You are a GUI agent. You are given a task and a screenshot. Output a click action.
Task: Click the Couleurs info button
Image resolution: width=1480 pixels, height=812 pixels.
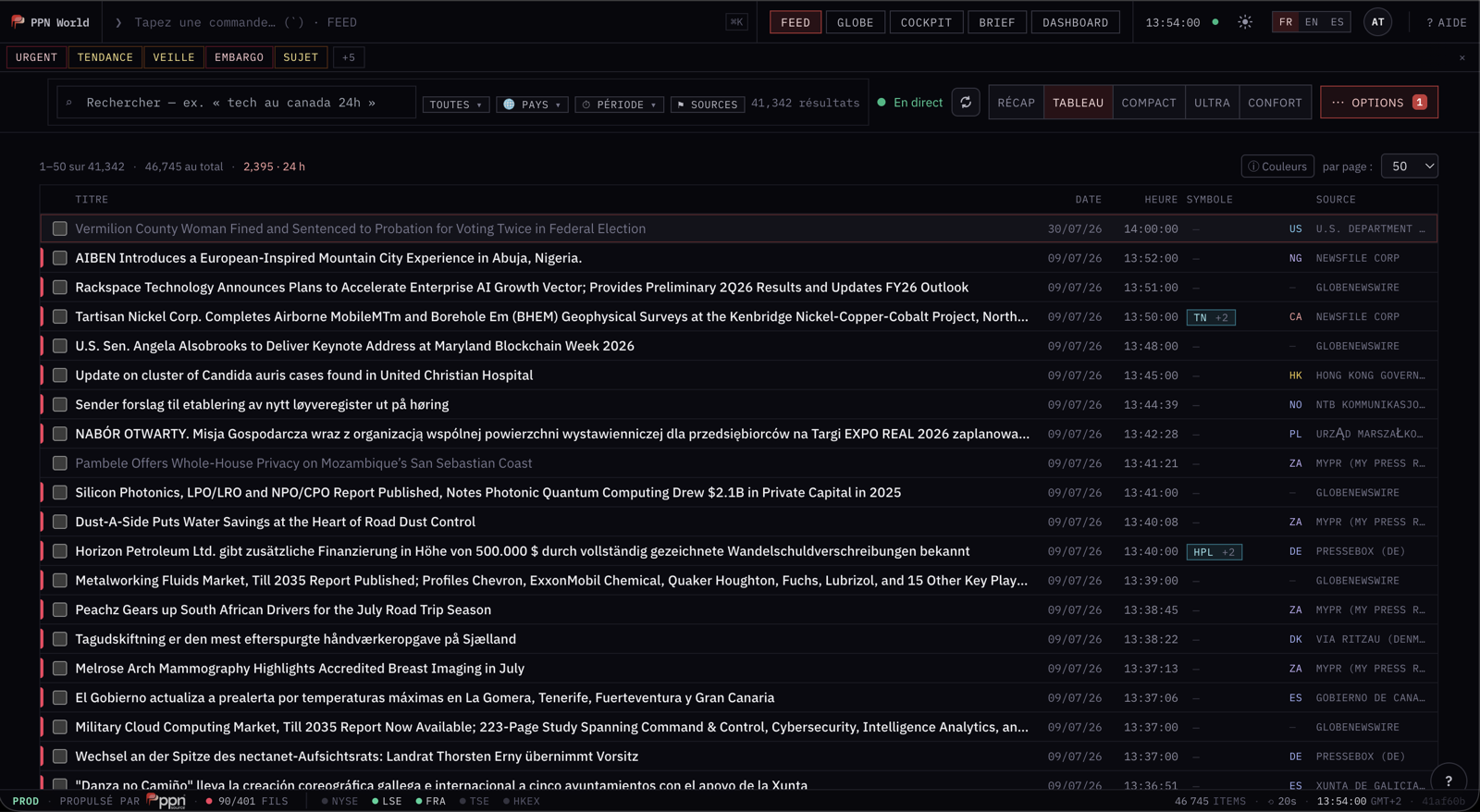point(1277,166)
